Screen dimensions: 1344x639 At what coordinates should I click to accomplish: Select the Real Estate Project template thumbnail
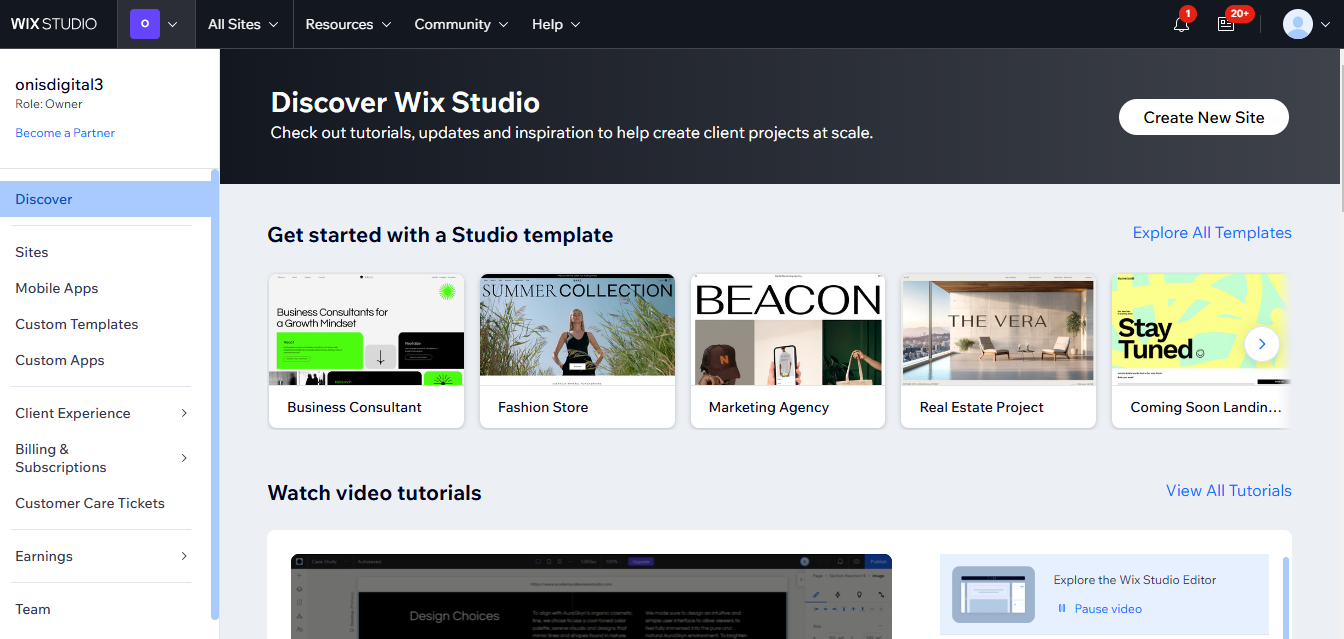click(999, 330)
